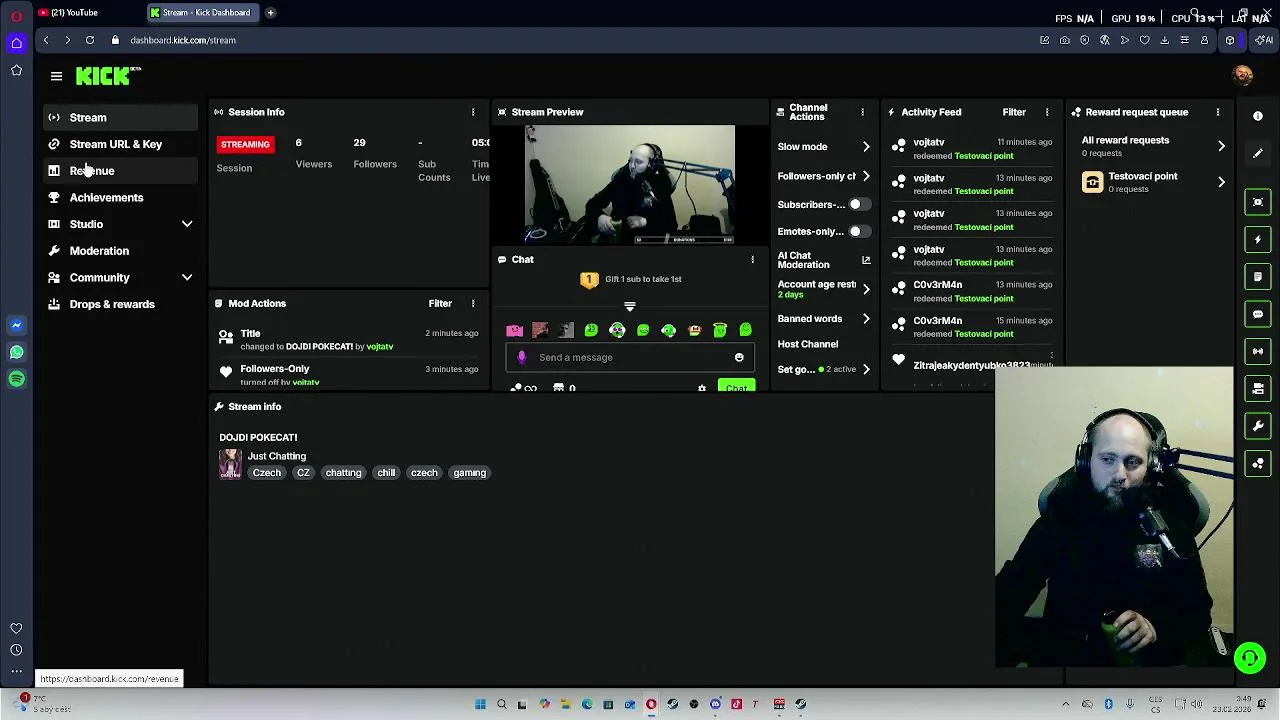Filter the Mod Actions list

pyautogui.click(x=440, y=303)
